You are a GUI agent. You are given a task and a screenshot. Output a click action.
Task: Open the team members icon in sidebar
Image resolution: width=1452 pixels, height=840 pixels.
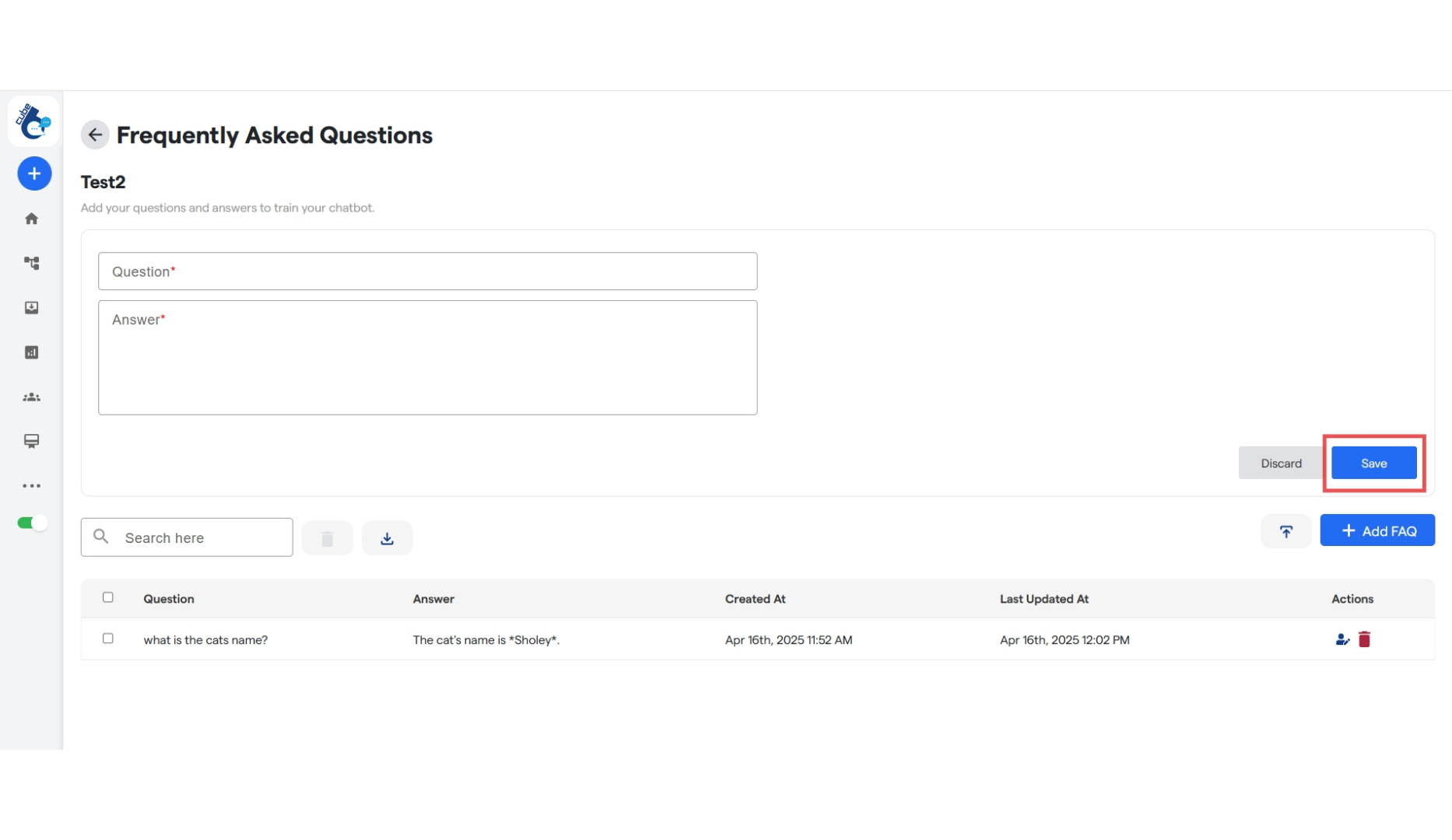(x=32, y=397)
